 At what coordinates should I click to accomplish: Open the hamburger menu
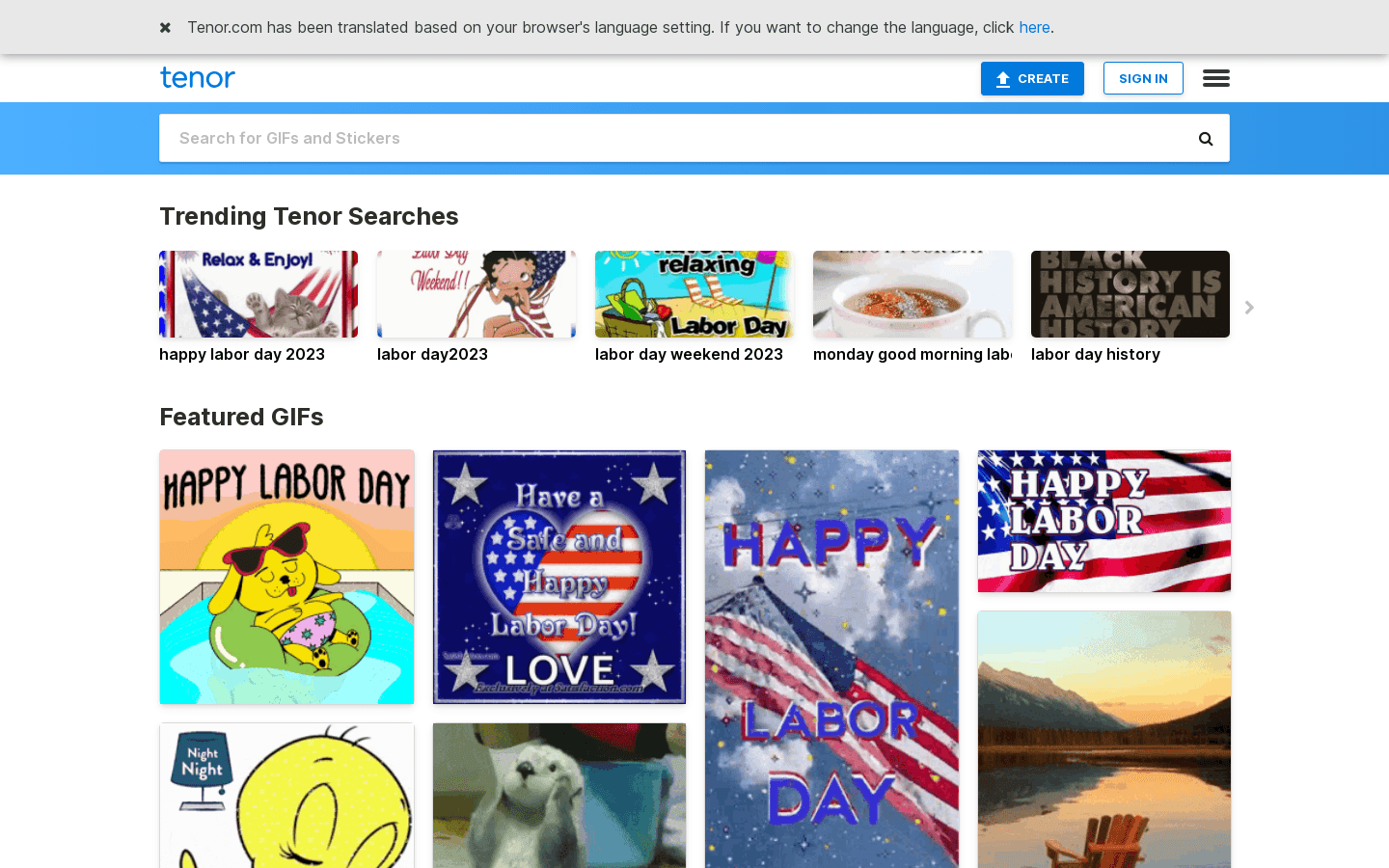pyautogui.click(x=1215, y=78)
